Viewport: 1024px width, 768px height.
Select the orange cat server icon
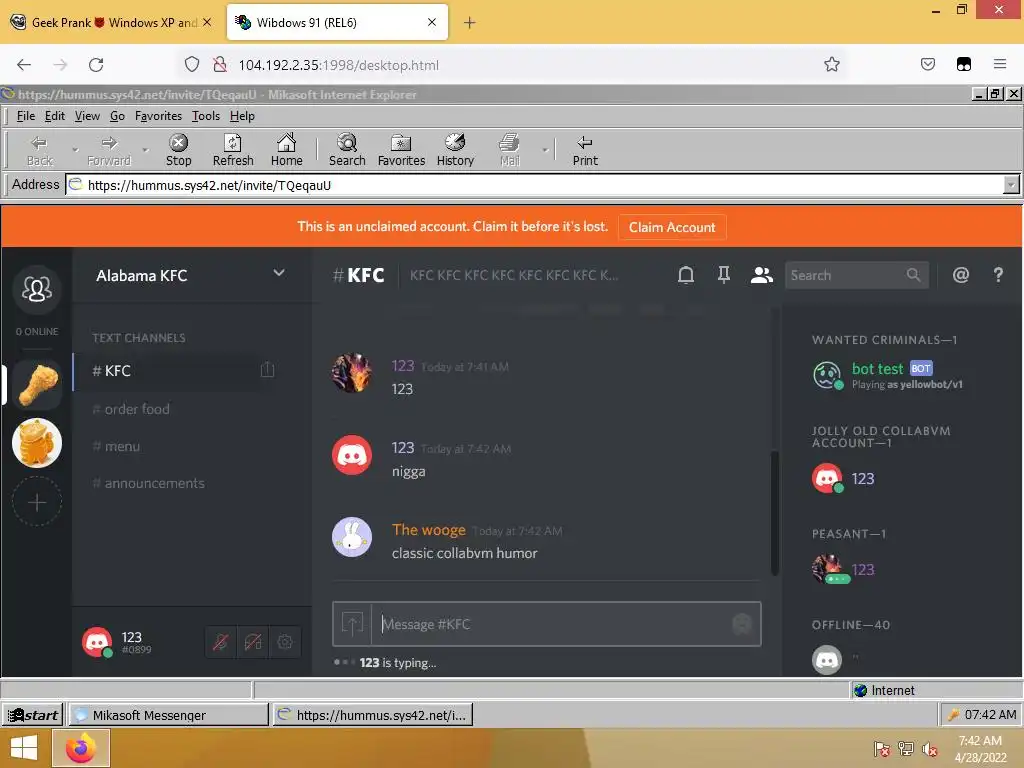[x=37, y=443]
